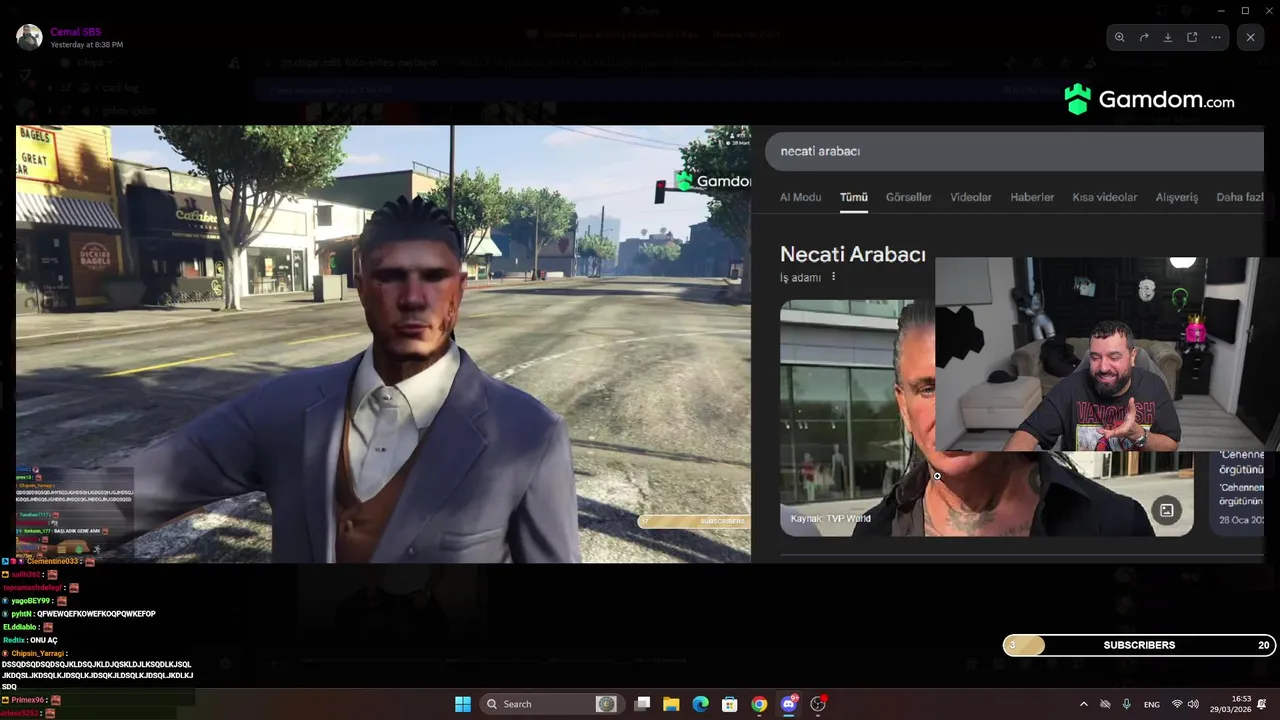1280x720 pixels.
Task: Minimize the Discord window
Action: (x=1220, y=10)
